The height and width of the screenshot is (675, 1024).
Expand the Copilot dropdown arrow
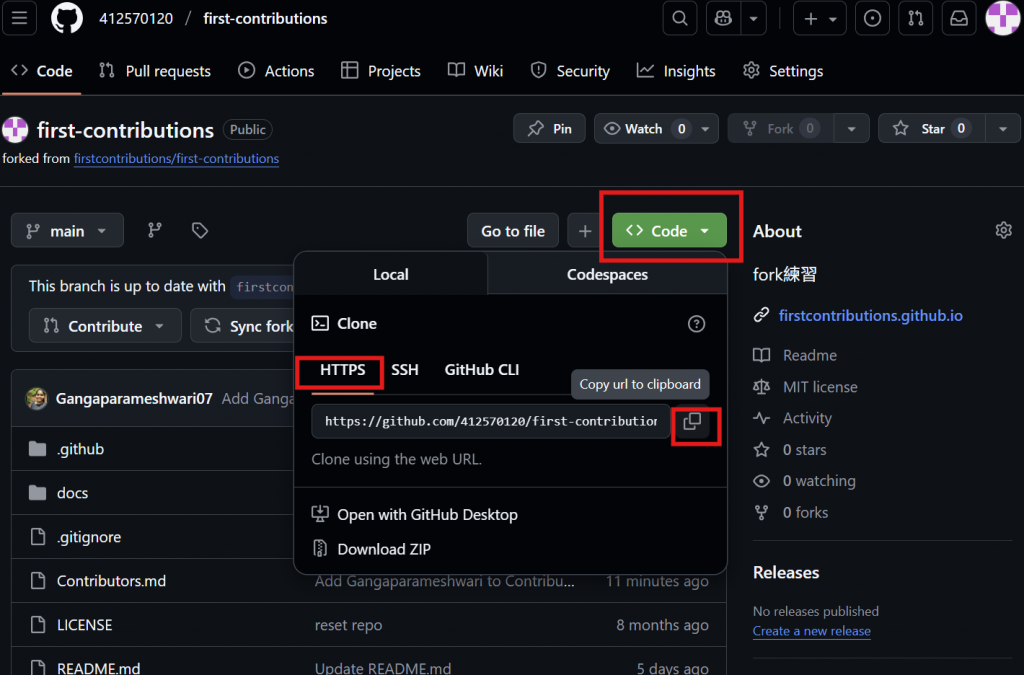click(x=754, y=18)
